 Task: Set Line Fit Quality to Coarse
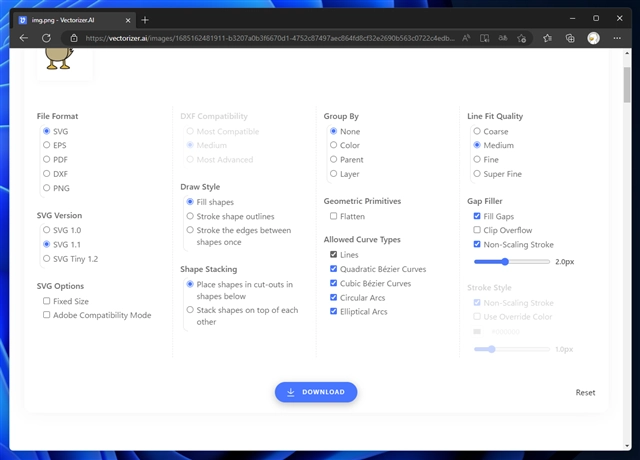click(477, 131)
